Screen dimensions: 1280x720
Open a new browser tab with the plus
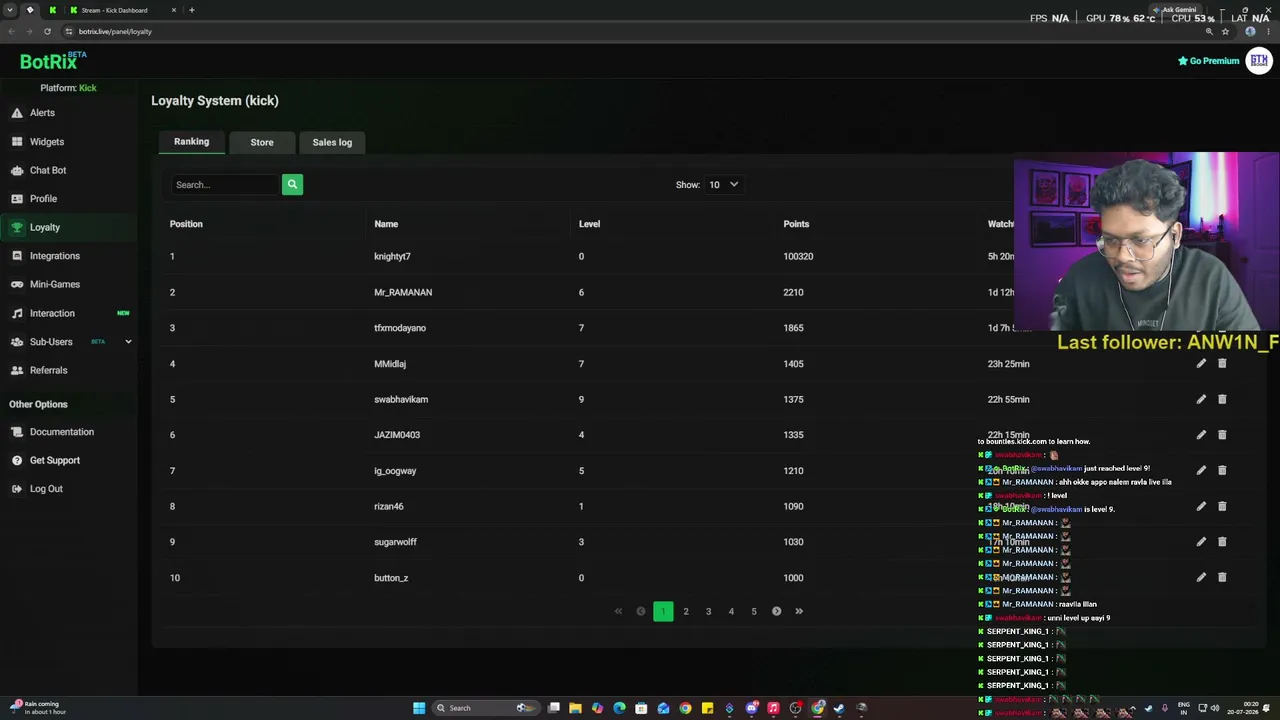tap(191, 10)
